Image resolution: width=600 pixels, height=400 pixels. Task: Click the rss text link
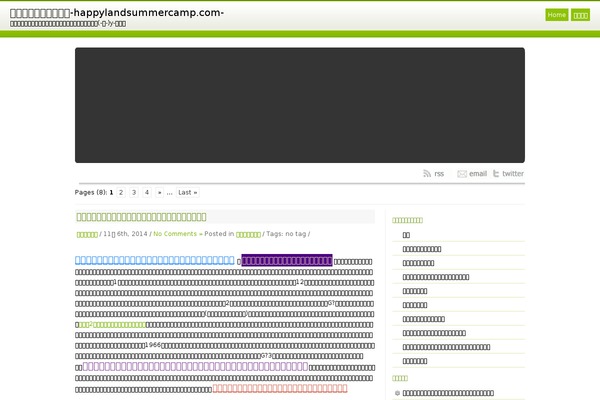tap(439, 174)
